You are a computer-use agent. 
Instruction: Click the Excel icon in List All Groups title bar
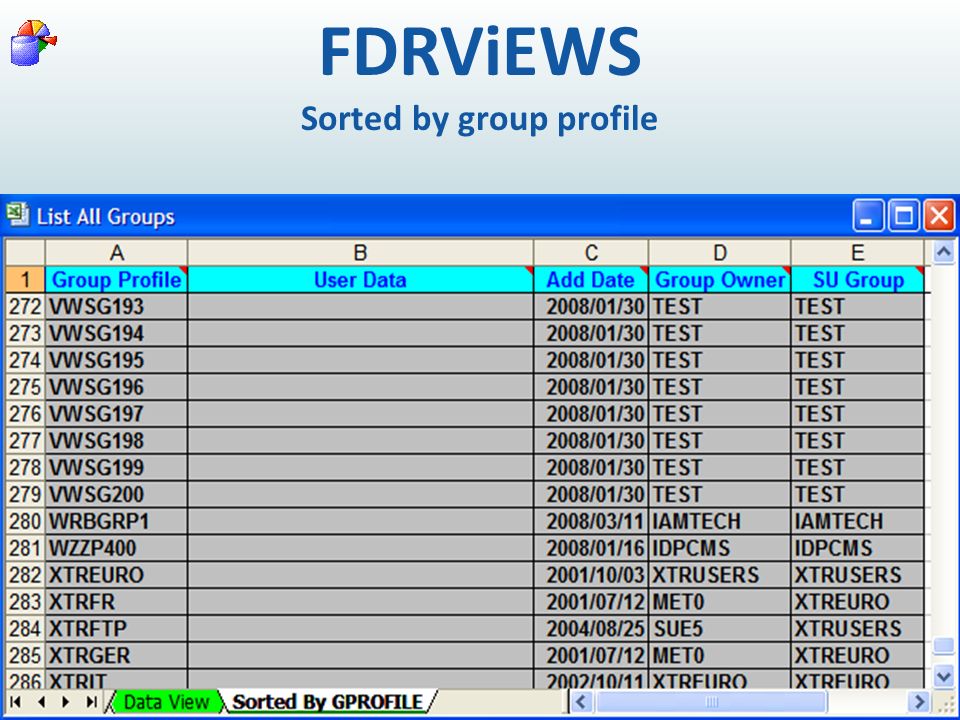(17, 215)
